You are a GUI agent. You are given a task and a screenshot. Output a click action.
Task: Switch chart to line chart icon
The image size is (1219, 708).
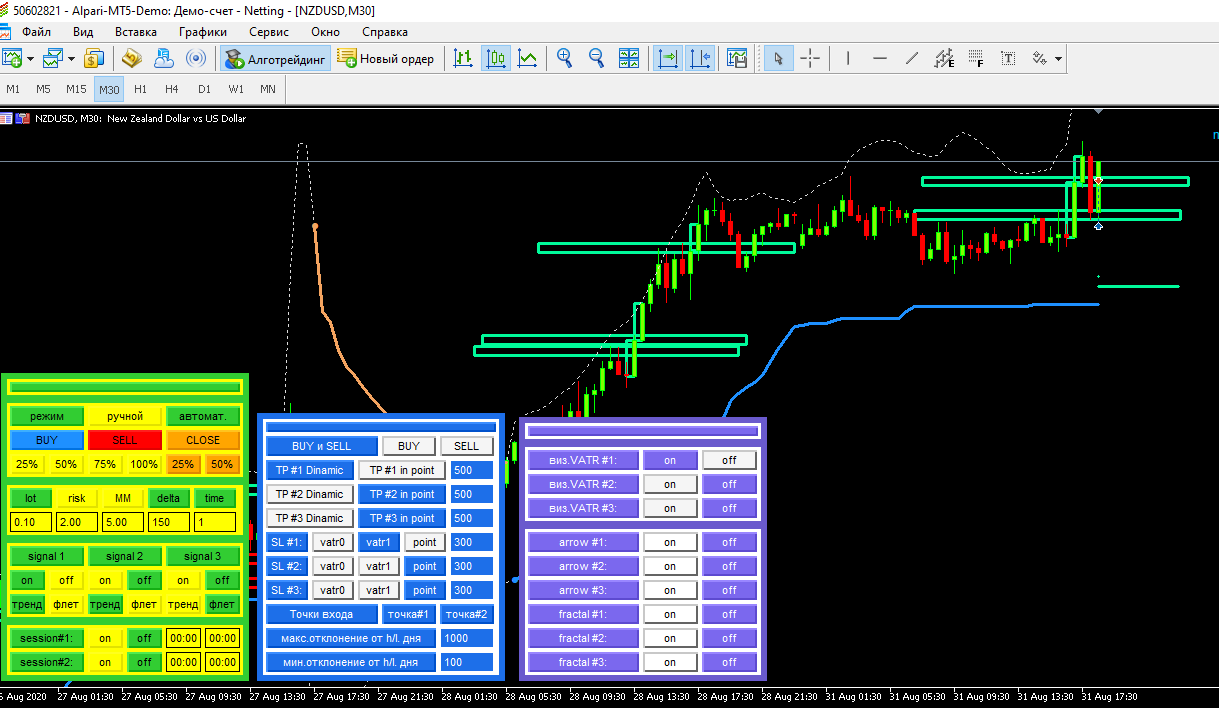point(528,59)
